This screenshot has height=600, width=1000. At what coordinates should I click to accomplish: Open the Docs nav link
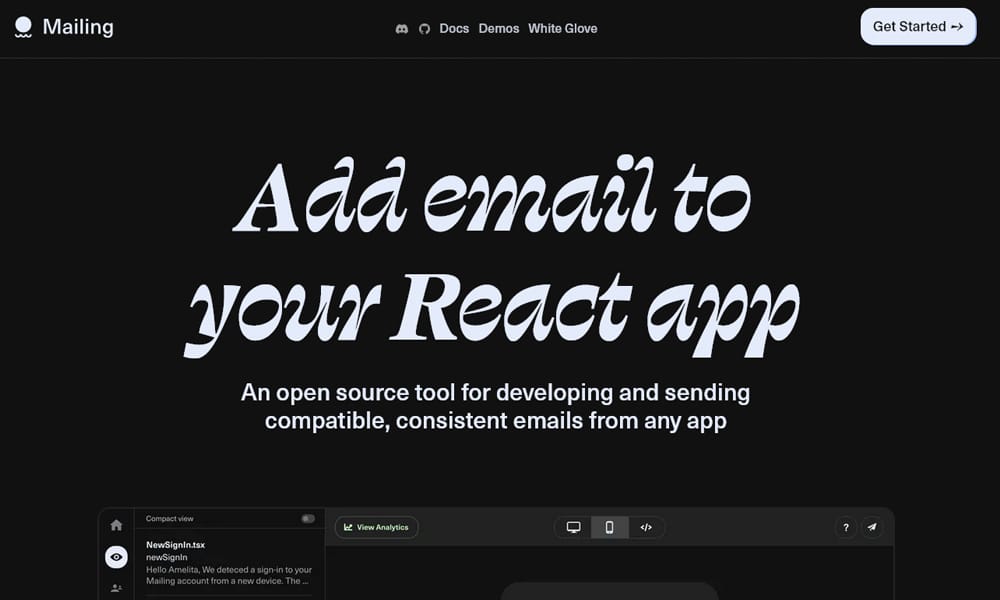pos(454,29)
